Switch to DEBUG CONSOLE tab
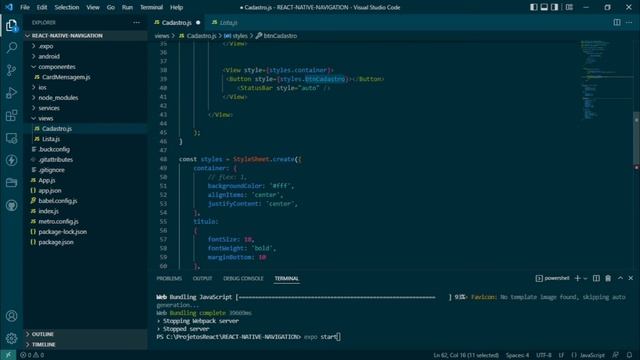The height and width of the screenshot is (360, 640). click(x=243, y=278)
